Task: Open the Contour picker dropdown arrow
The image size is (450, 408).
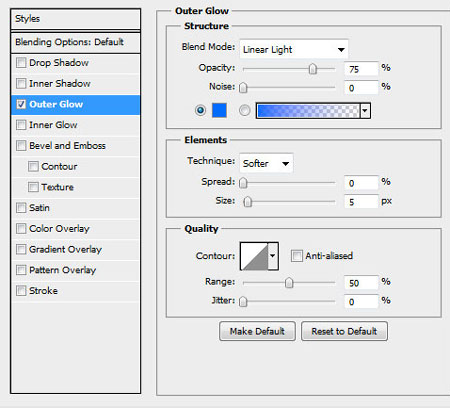Action: (273, 256)
